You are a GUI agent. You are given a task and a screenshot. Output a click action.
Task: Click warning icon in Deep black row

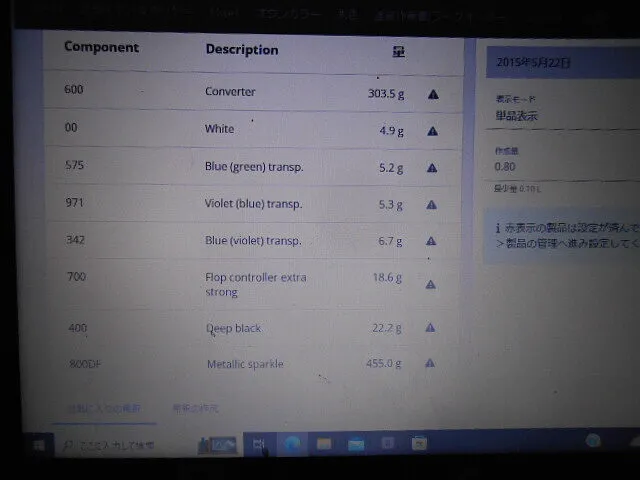(430, 327)
